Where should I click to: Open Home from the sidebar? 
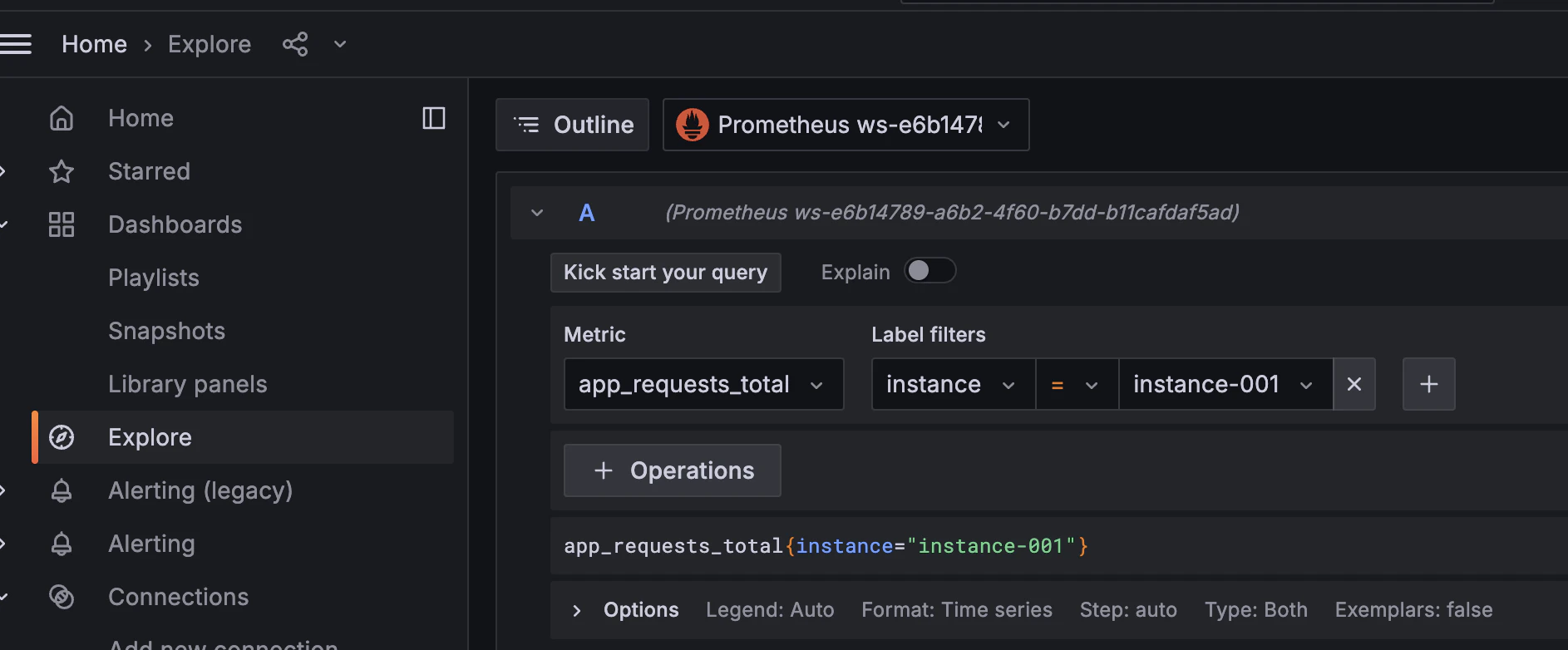(x=141, y=118)
